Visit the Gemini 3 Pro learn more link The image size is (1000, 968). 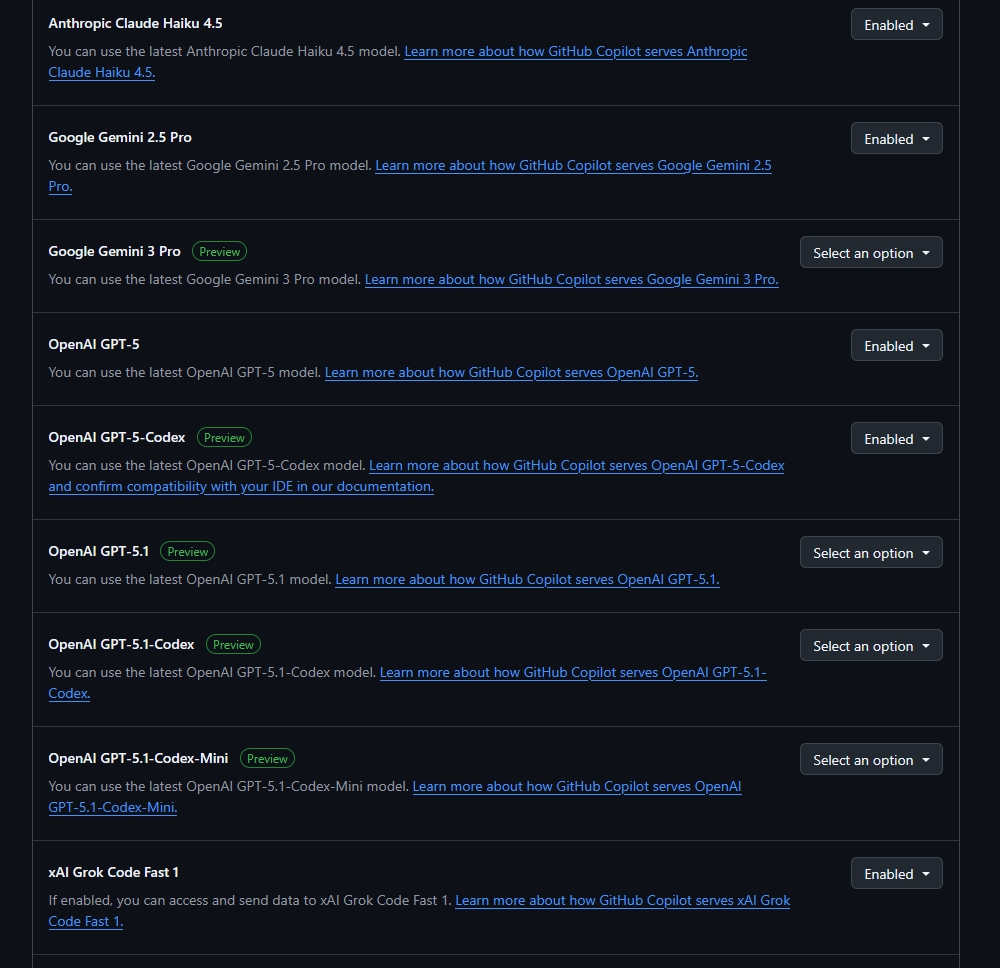point(571,280)
